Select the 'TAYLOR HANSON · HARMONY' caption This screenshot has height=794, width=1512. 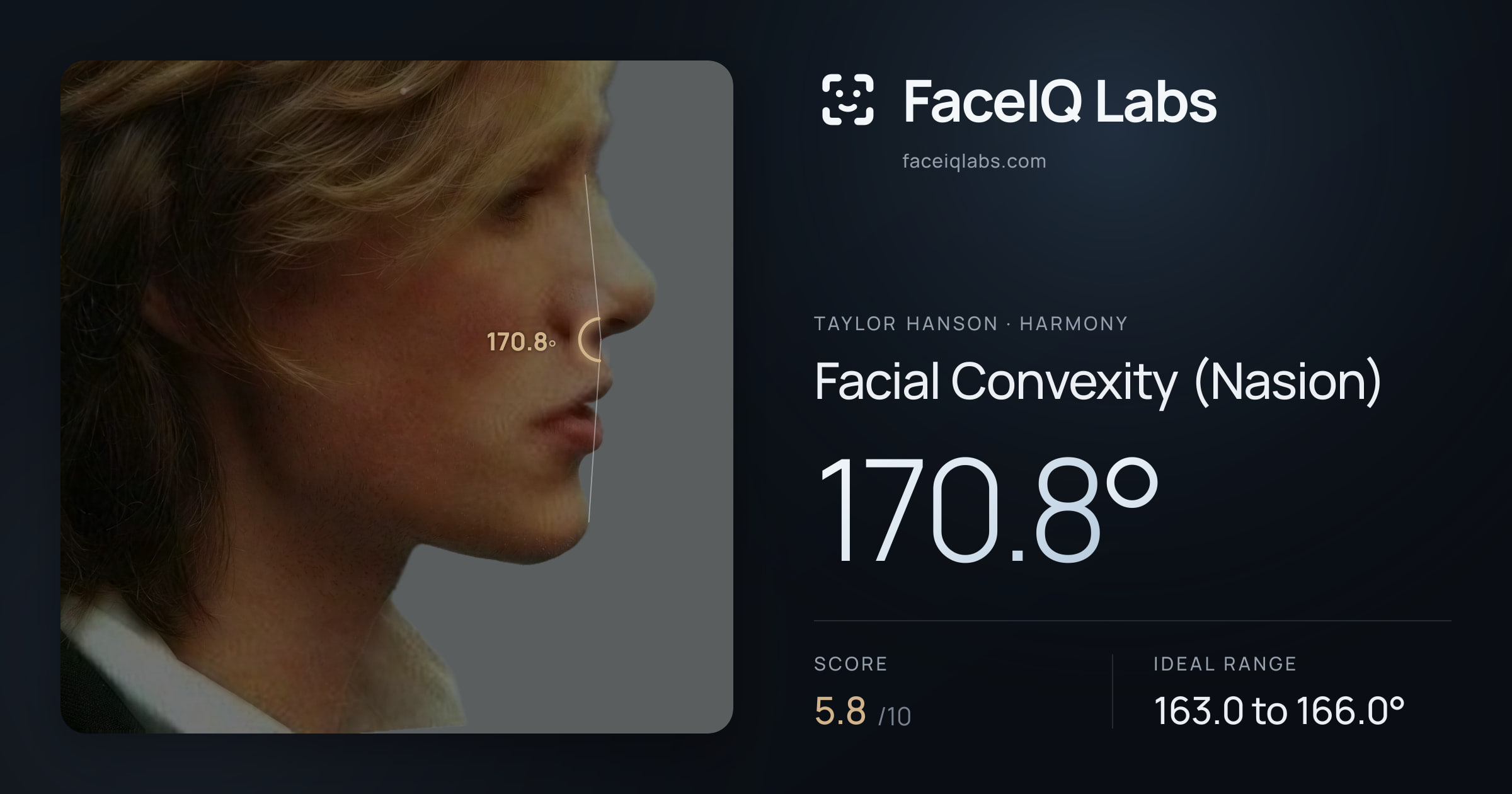971,324
